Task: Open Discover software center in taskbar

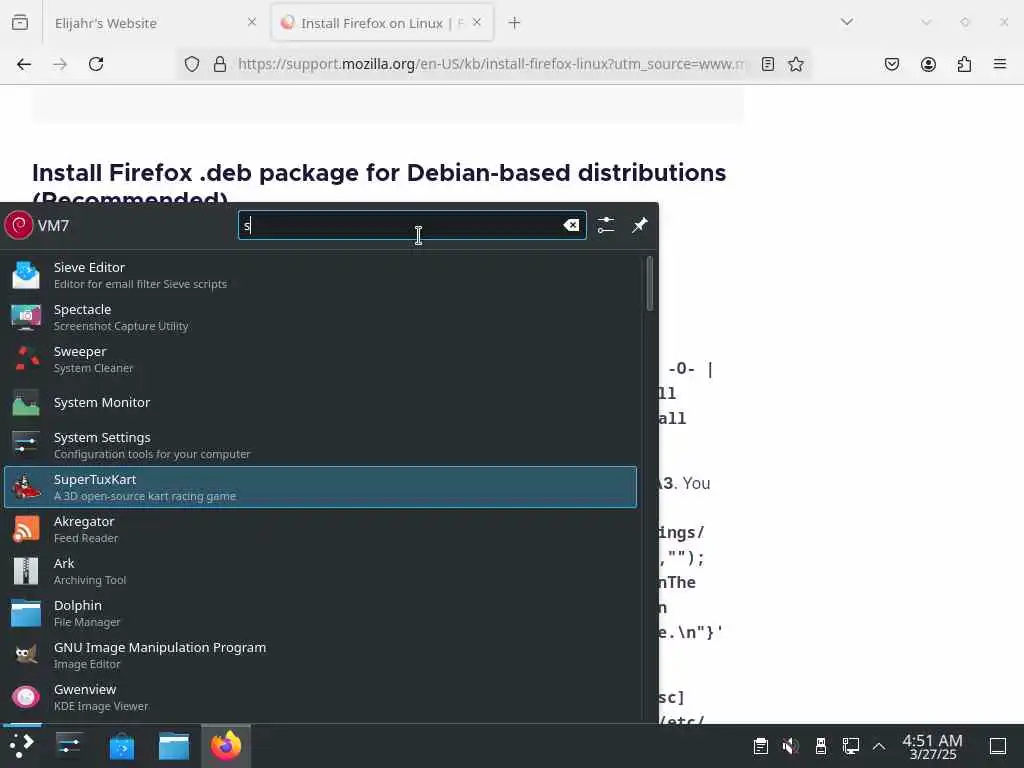Action: pos(121,746)
